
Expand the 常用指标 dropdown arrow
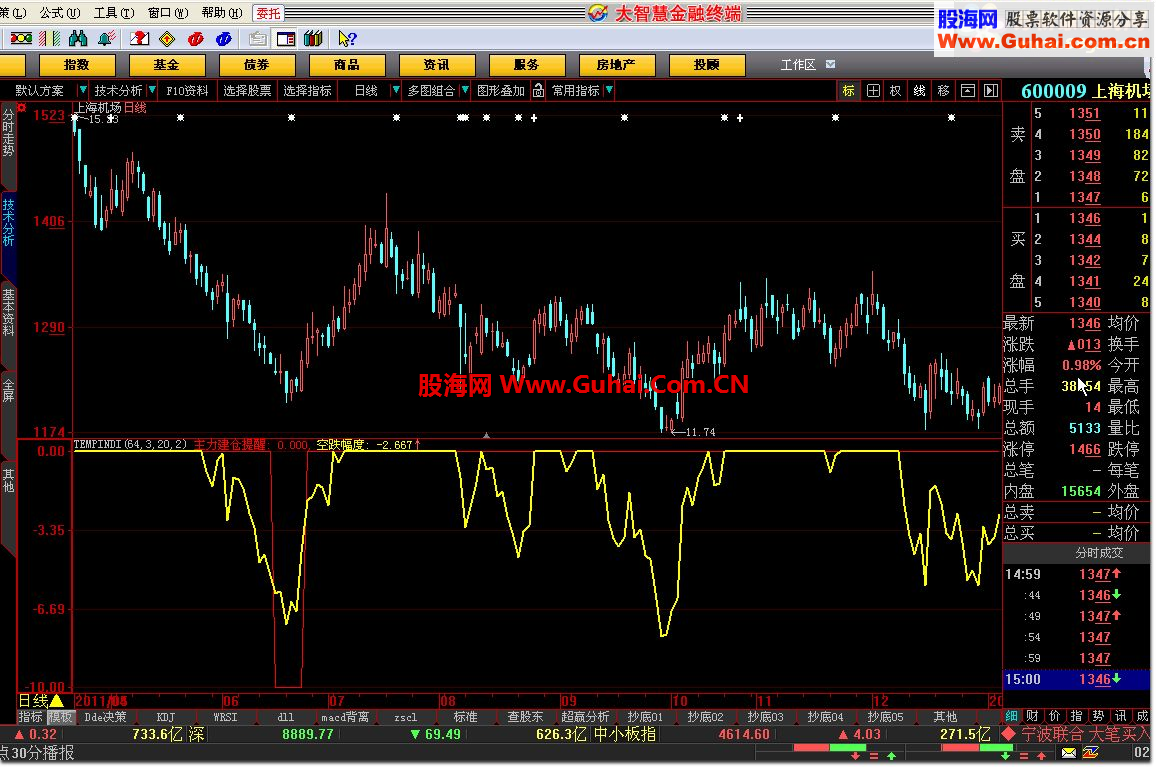point(609,90)
